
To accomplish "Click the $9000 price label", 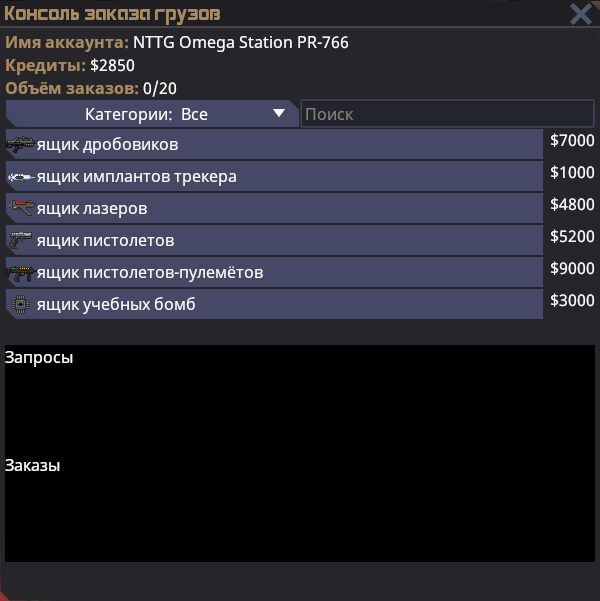I will [572, 269].
